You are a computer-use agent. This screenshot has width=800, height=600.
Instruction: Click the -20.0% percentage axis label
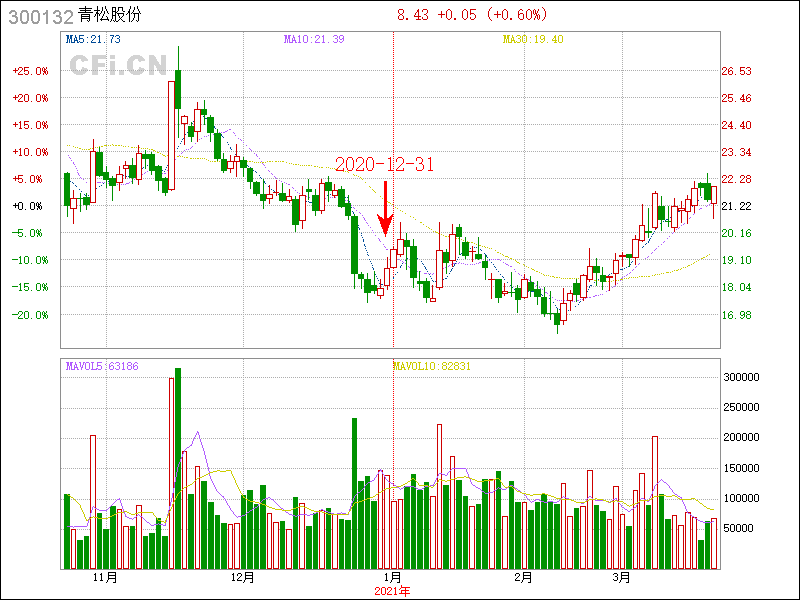(30, 315)
